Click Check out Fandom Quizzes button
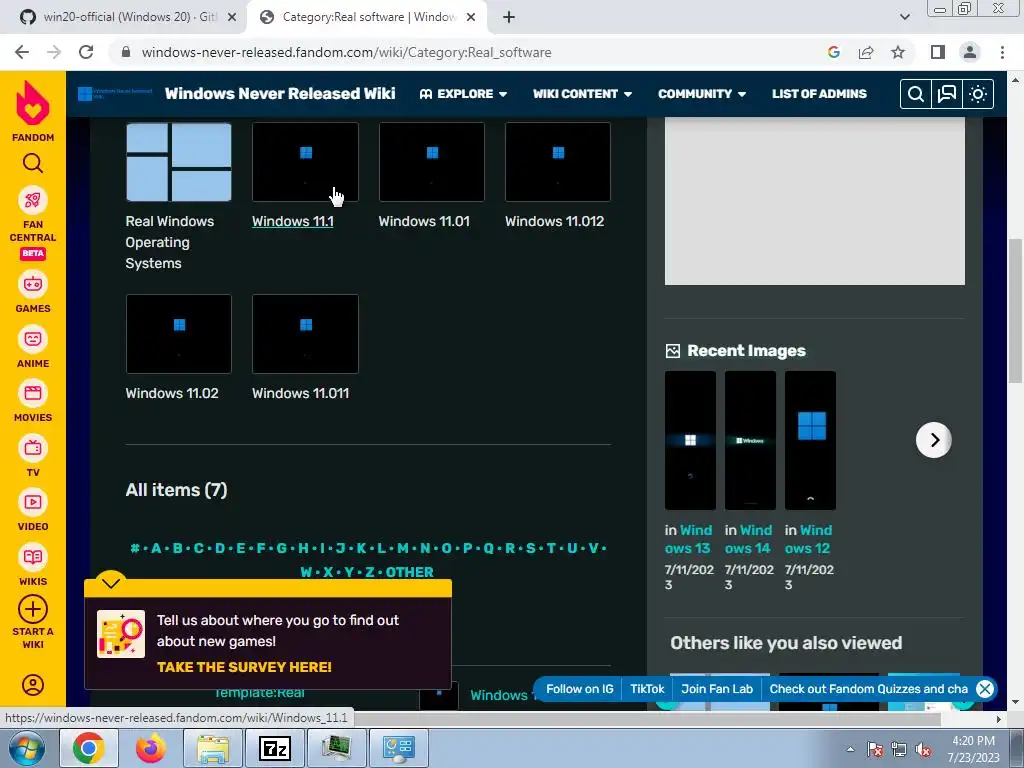Image resolution: width=1024 pixels, height=768 pixels. coord(868,689)
